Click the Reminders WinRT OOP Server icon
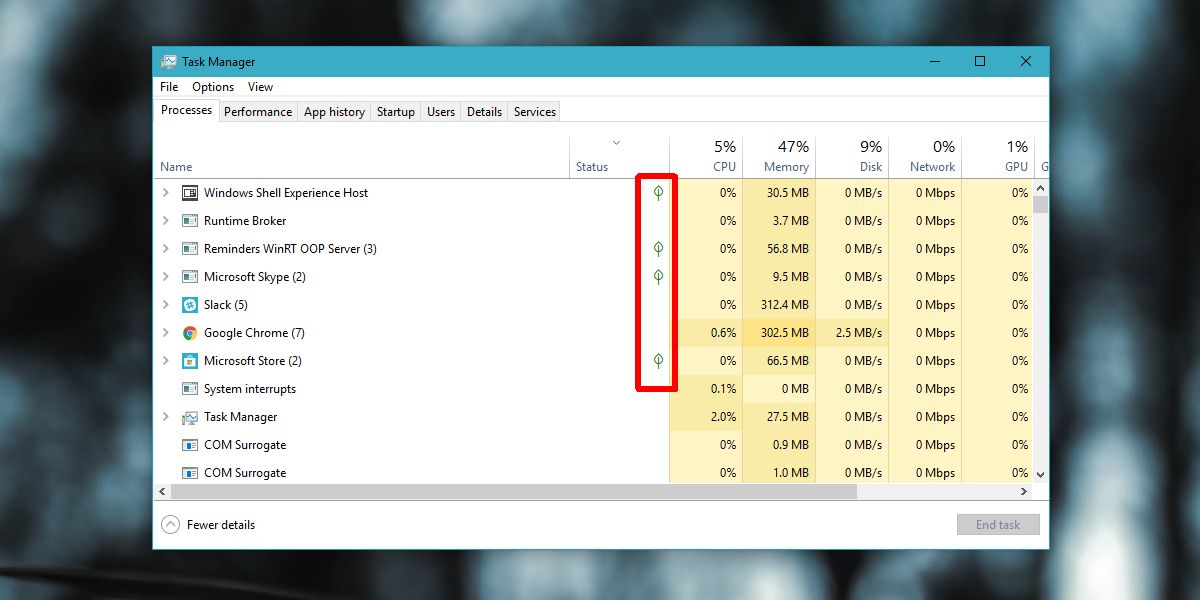The height and width of the screenshot is (600, 1200). click(x=189, y=249)
